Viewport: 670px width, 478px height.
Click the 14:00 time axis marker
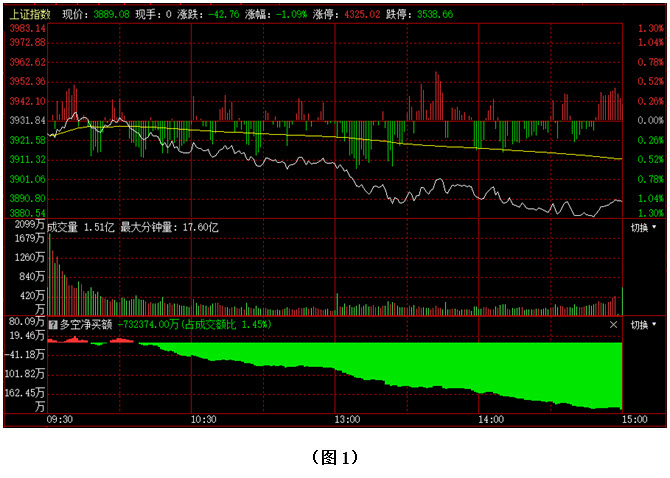489,419
